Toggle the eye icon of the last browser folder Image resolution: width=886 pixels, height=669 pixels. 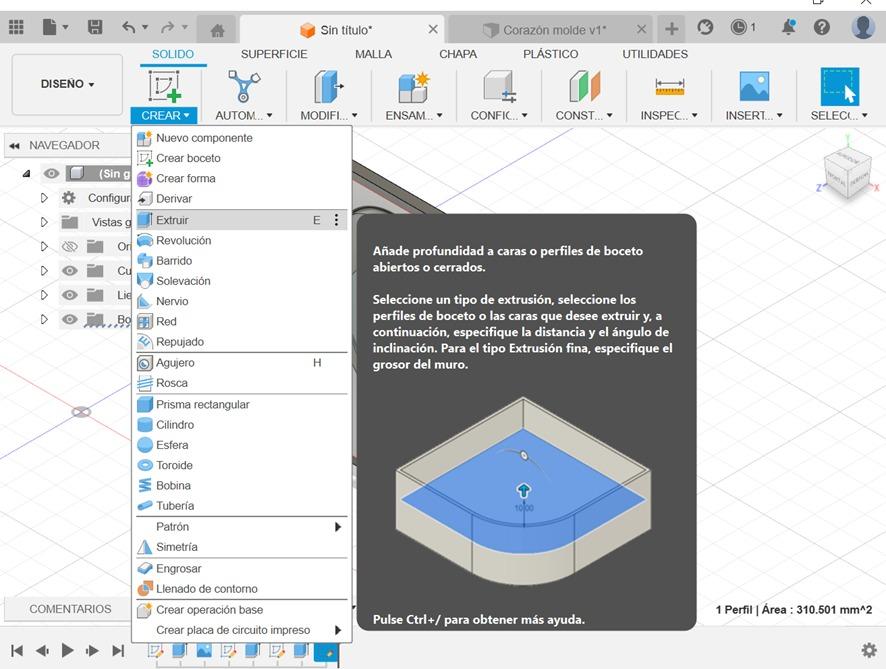coord(69,320)
